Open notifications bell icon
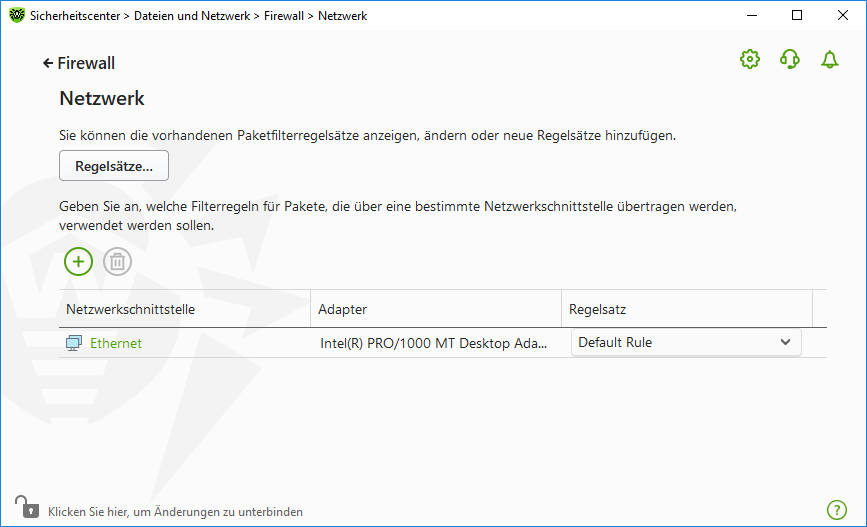 click(x=829, y=60)
